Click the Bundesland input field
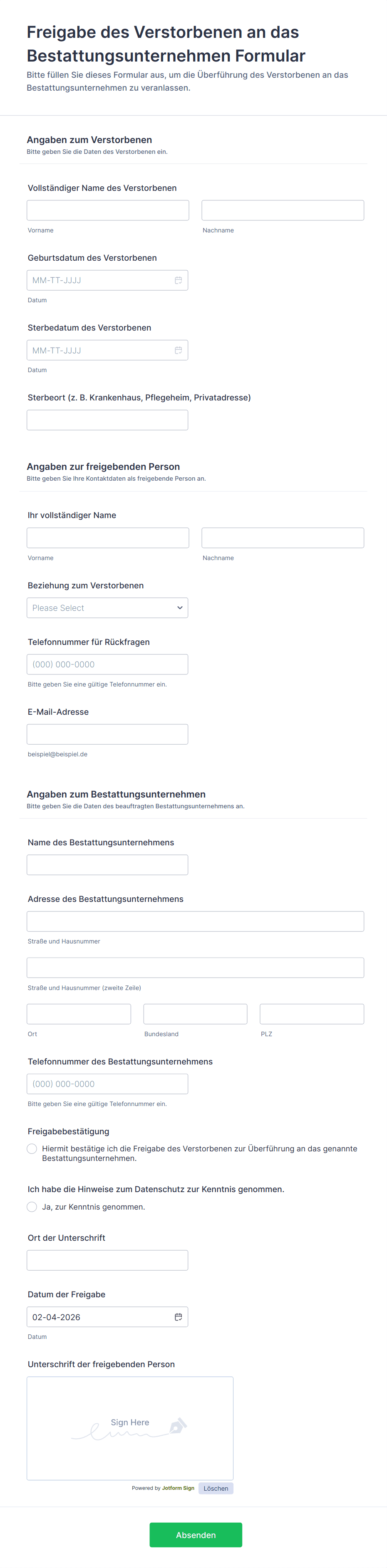387x1568 pixels. coord(195,1014)
